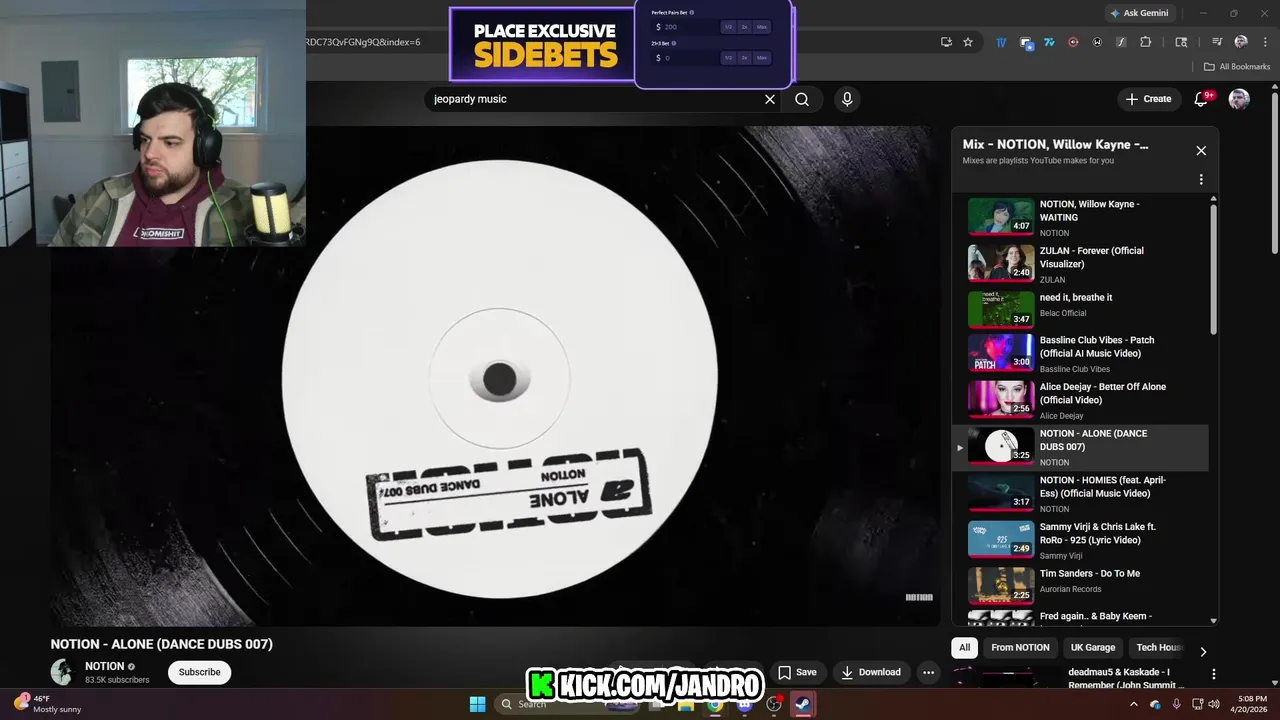
Task: Open Chrome three-dot menu
Action: click(1263, 42)
